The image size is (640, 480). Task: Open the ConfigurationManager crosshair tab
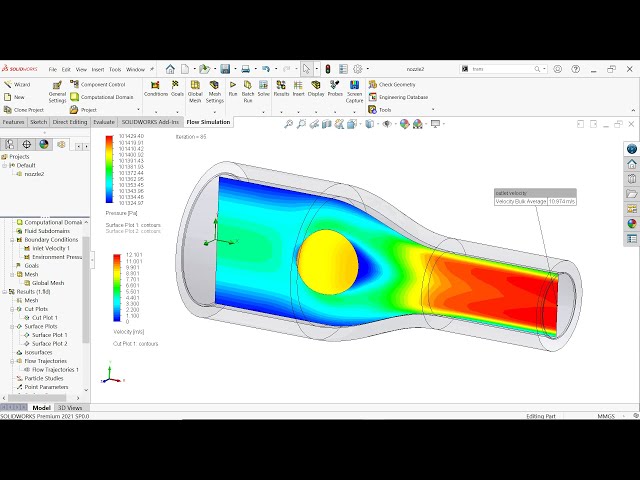click(x=27, y=144)
